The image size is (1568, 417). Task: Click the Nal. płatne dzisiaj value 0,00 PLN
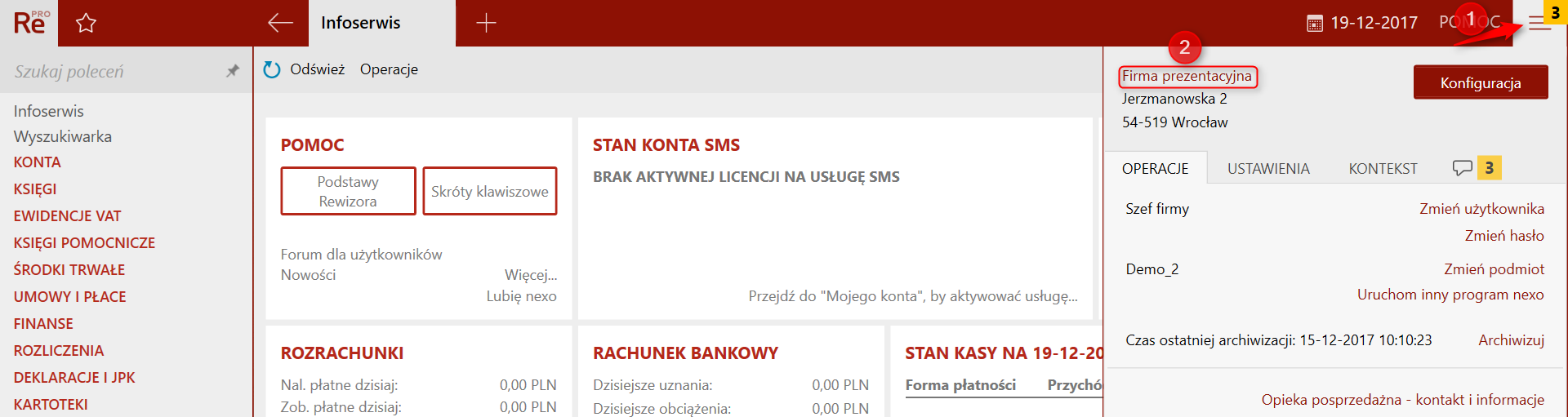point(528,385)
